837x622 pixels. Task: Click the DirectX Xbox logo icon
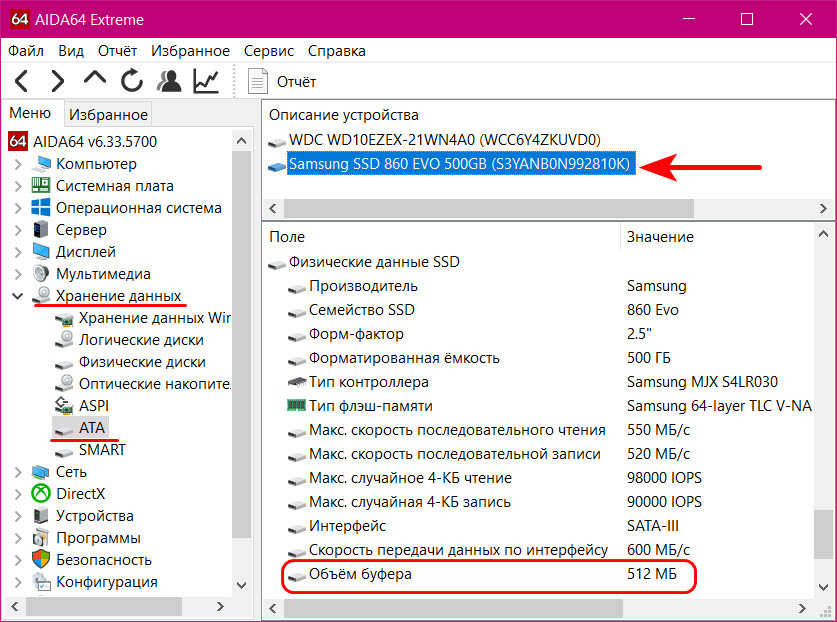click(41, 493)
